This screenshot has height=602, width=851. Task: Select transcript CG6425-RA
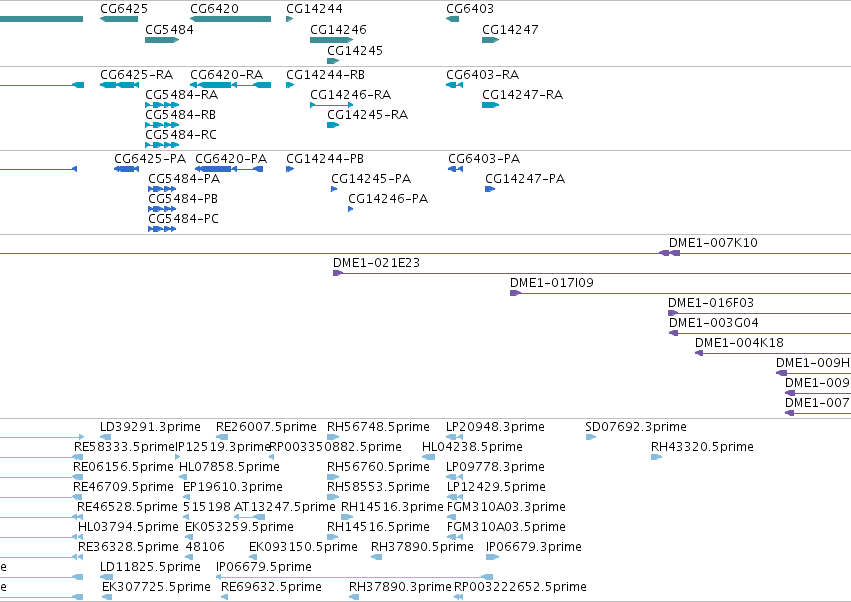coord(137,74)
